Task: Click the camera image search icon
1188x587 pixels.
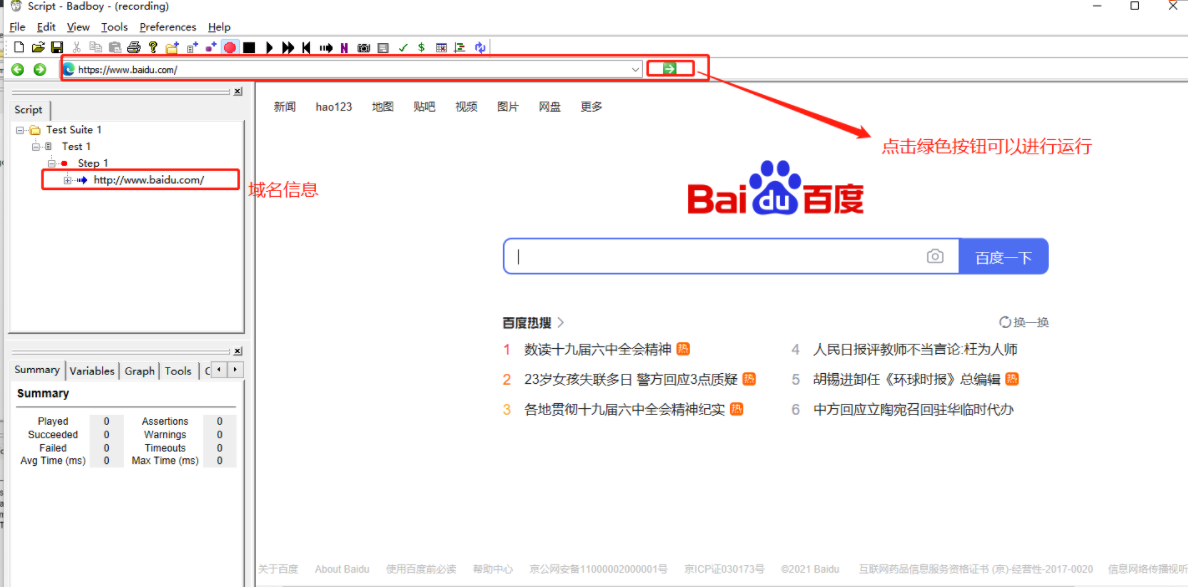Action: 935,257
